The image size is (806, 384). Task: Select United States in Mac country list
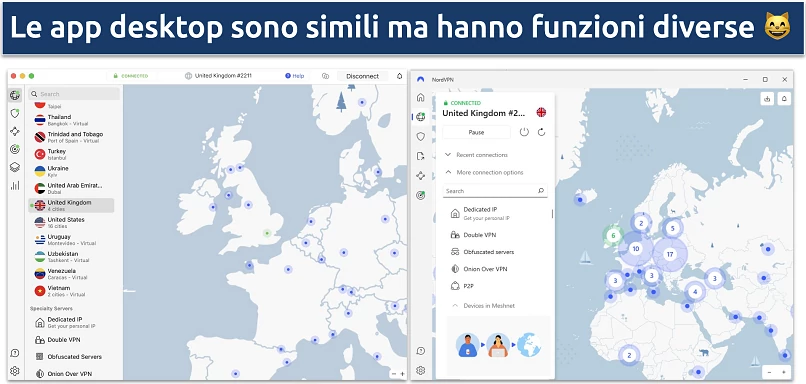(x=72, y=223)
